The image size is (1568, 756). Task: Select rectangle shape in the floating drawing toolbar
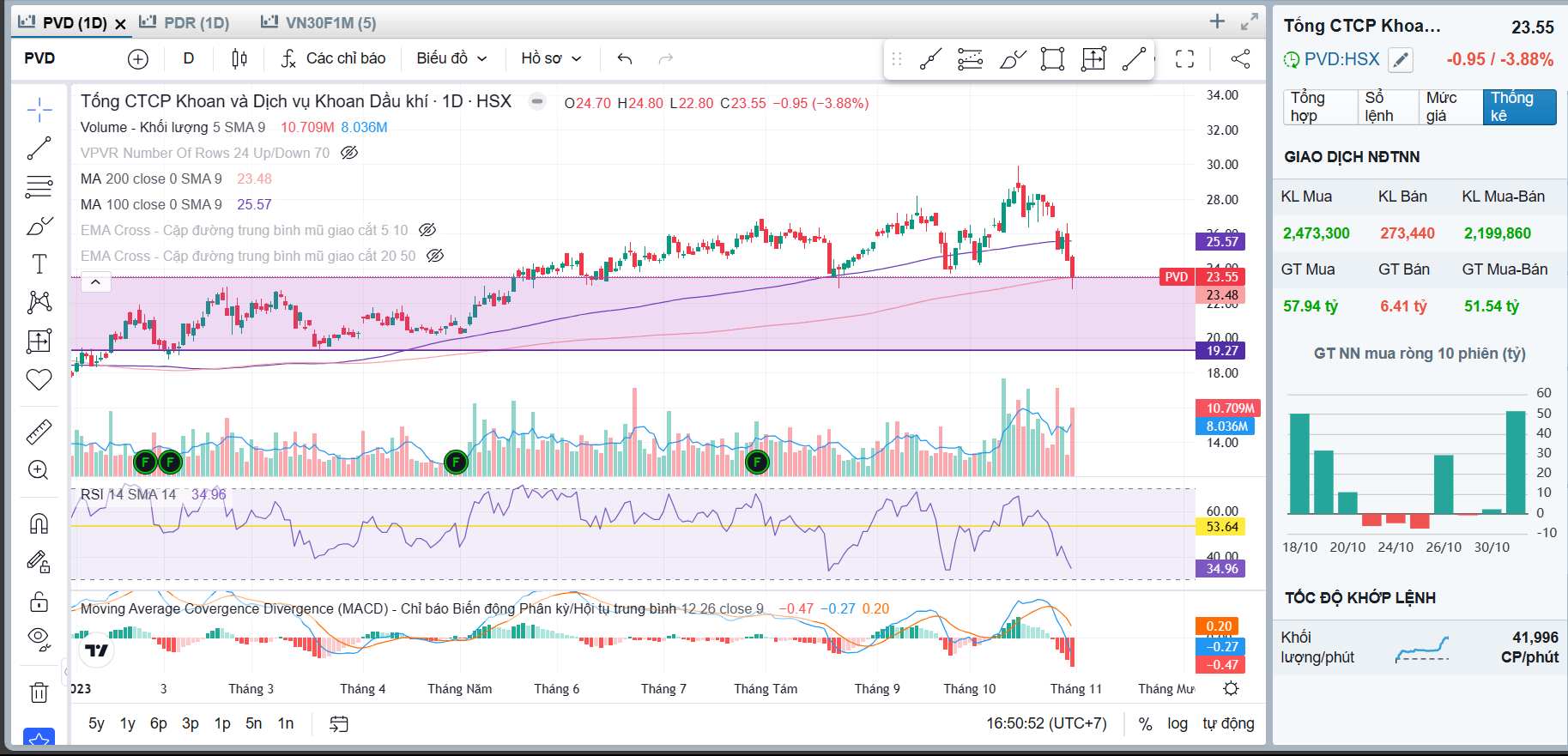[x=1052, y=59]
